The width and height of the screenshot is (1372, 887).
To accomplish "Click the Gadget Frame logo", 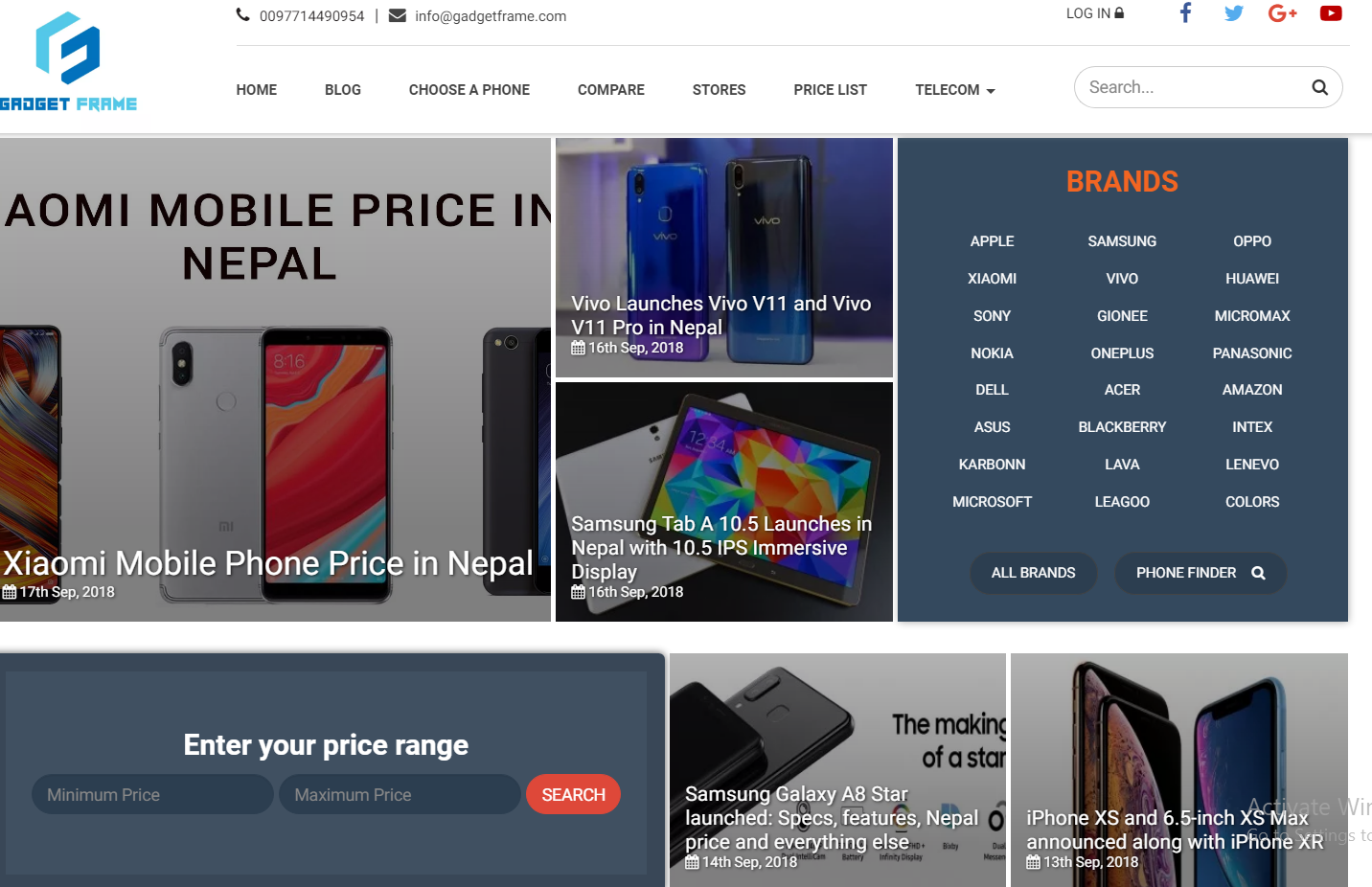I will pos(68,61).
